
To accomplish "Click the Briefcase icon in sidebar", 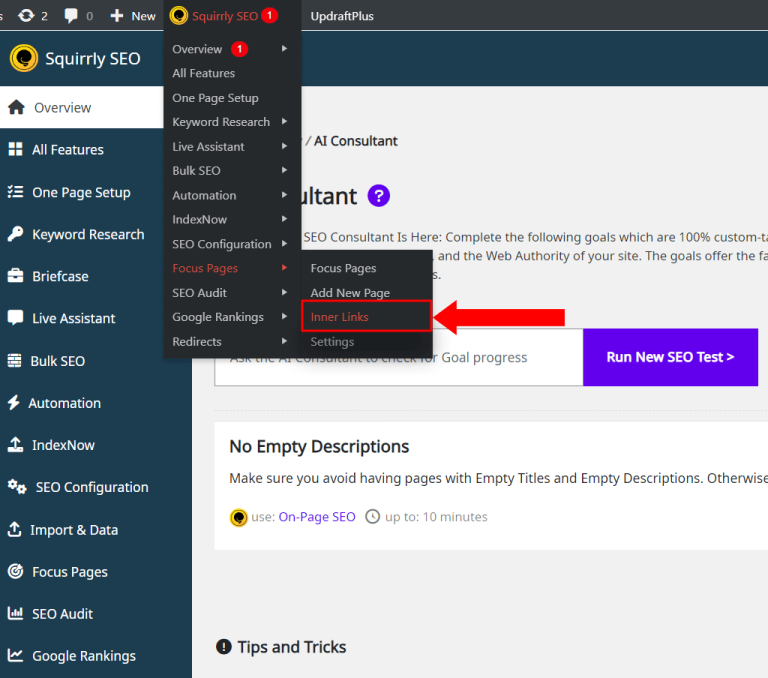I will [15, 276].
